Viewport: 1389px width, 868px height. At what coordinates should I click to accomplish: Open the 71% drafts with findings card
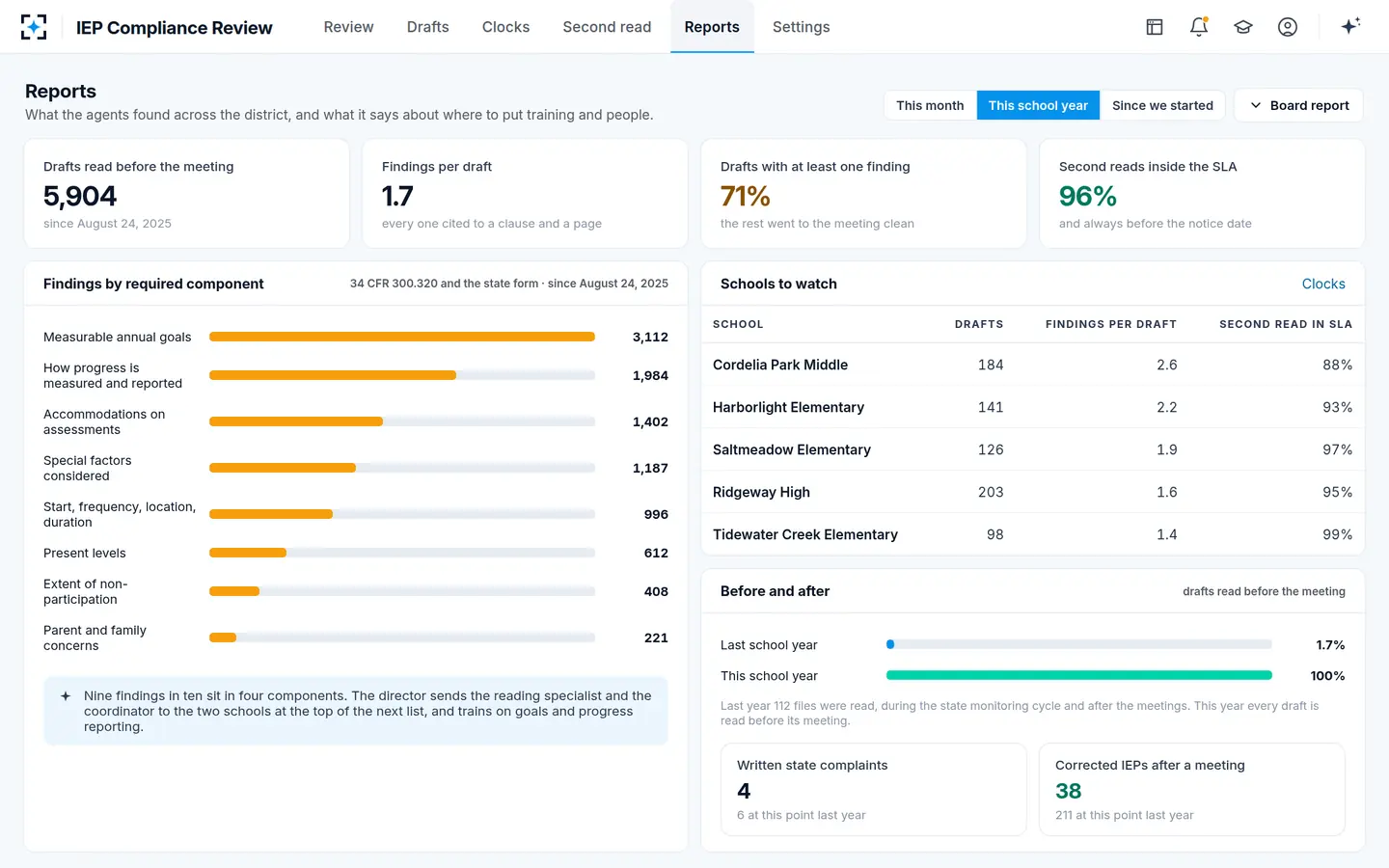[863, 194]
